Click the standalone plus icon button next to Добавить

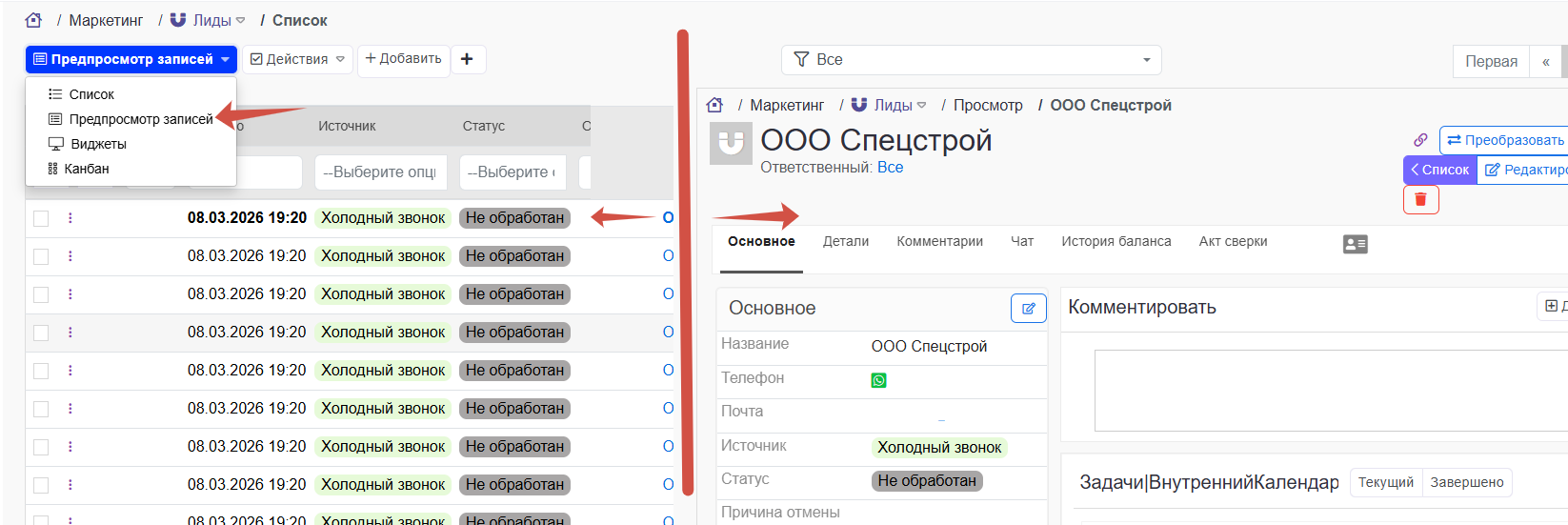pyautogui.click(x=467, y=59)
